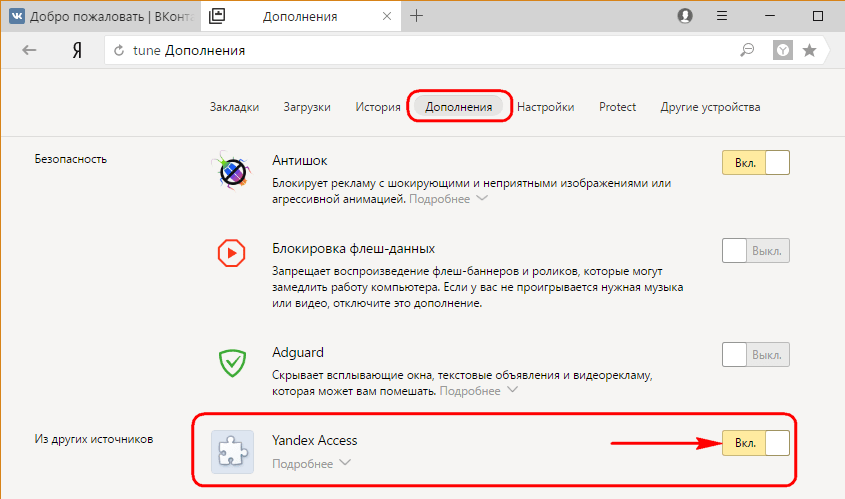Expand 'Подробнее' under Yandex Access
The height and width of the screenshot is (499, 845).
coord(311,463)
